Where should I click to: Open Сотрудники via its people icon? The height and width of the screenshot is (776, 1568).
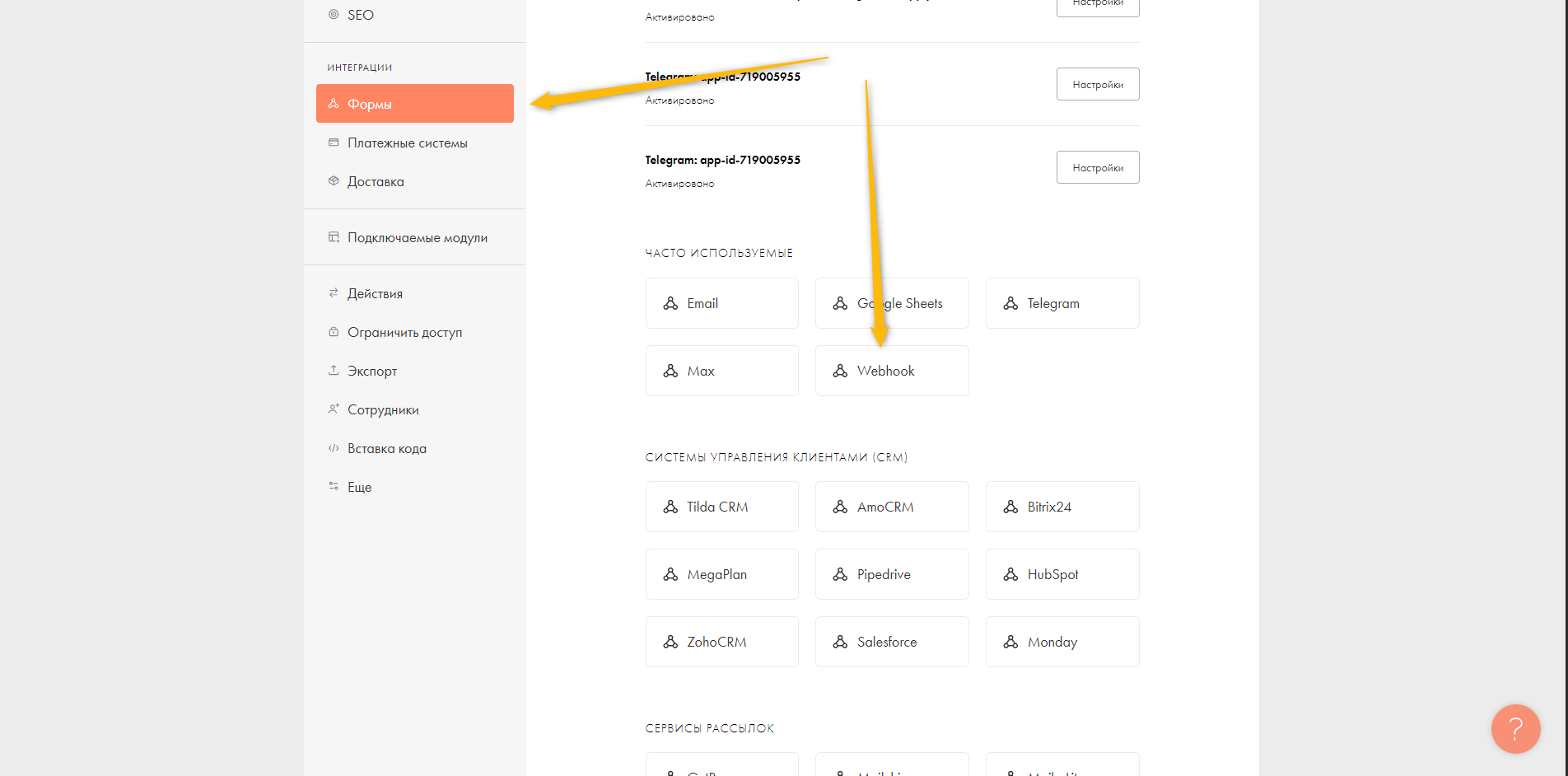point(333,409)
